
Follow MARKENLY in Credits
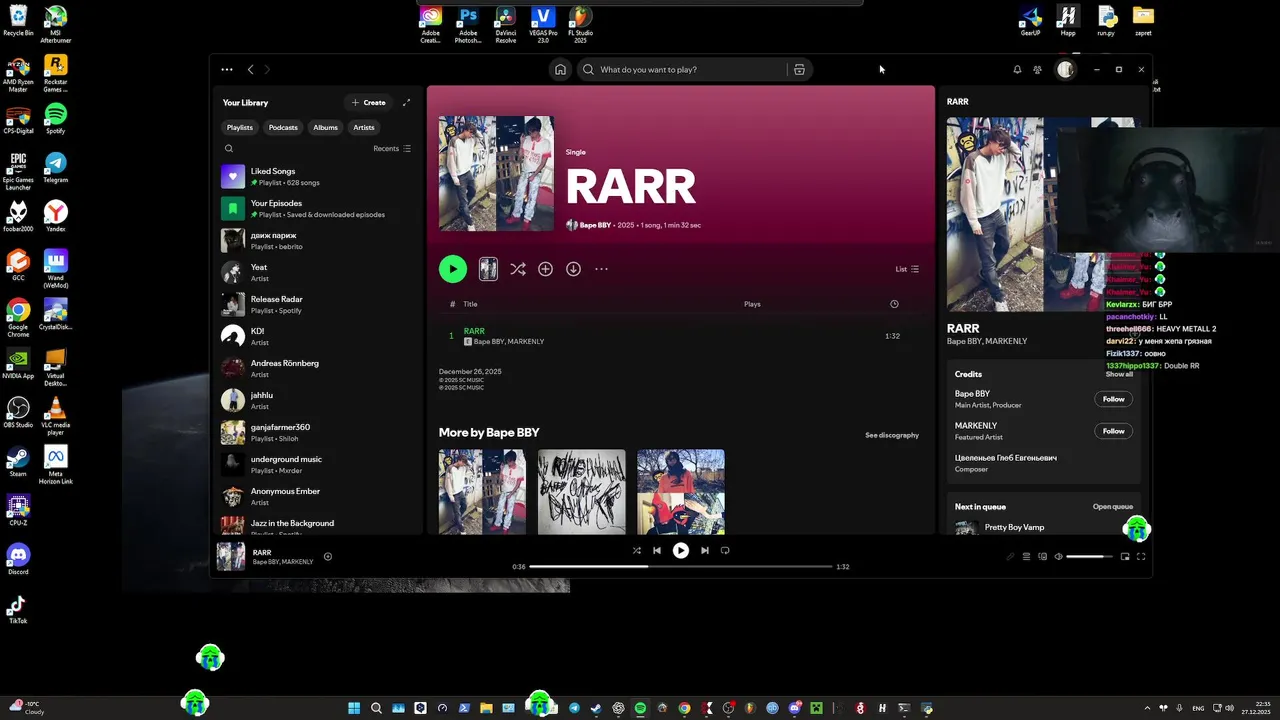[1113, 431]
